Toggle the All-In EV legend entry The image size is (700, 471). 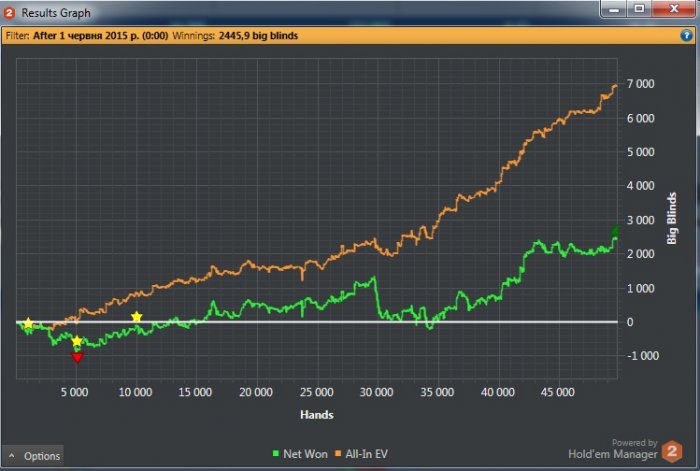[361, 454]
